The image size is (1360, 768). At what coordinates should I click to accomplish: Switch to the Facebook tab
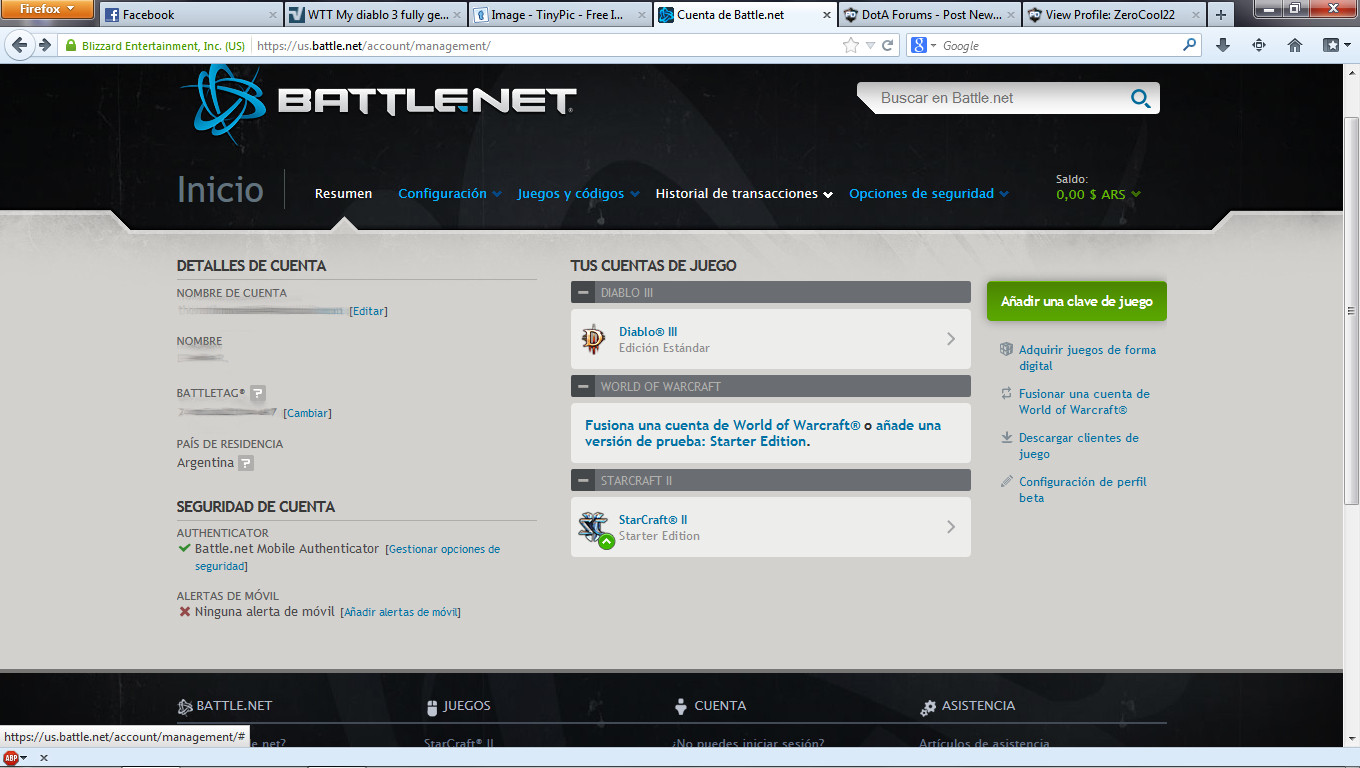click(190, 14)
